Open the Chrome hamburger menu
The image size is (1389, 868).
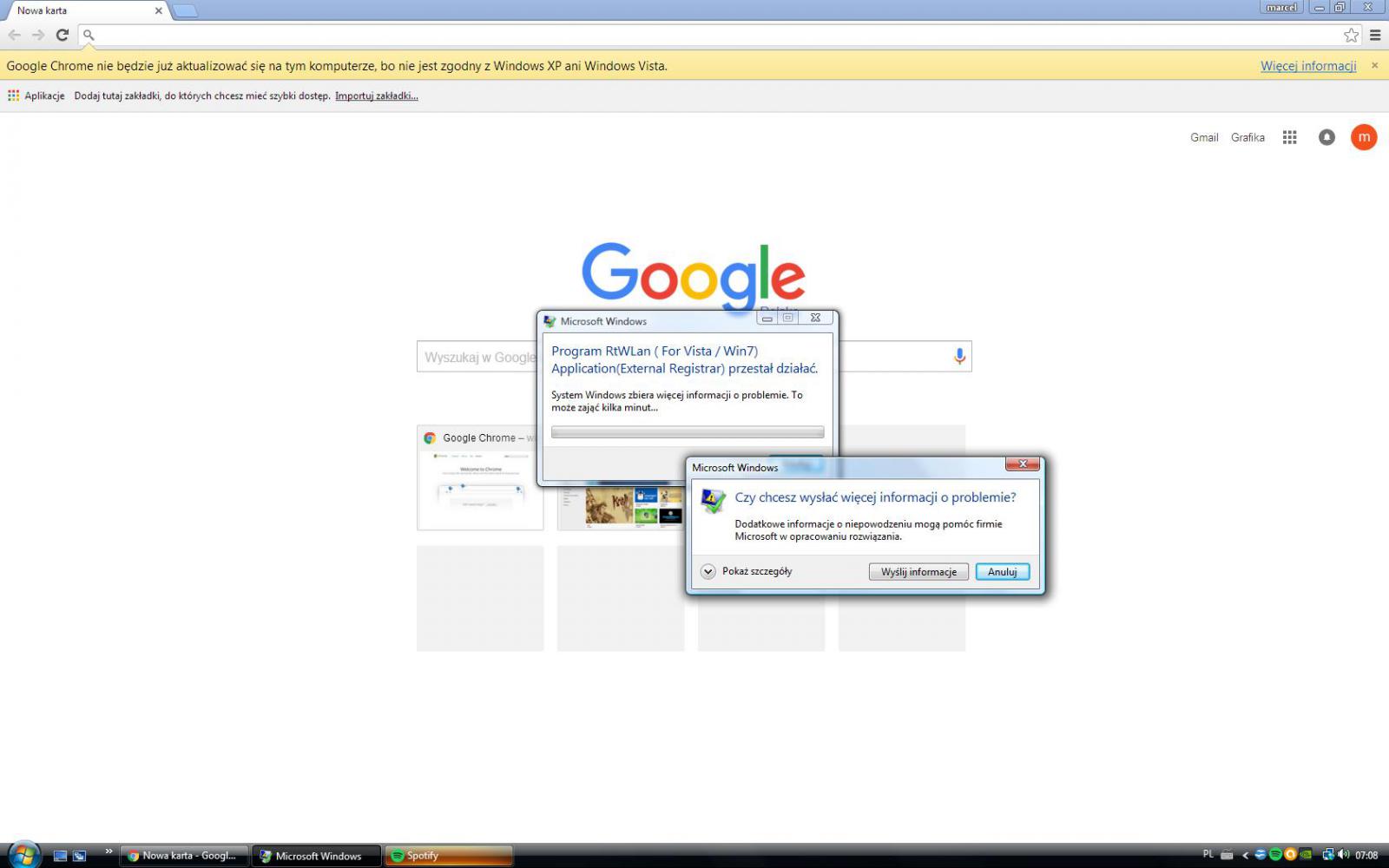click(x=1375, y=35)
